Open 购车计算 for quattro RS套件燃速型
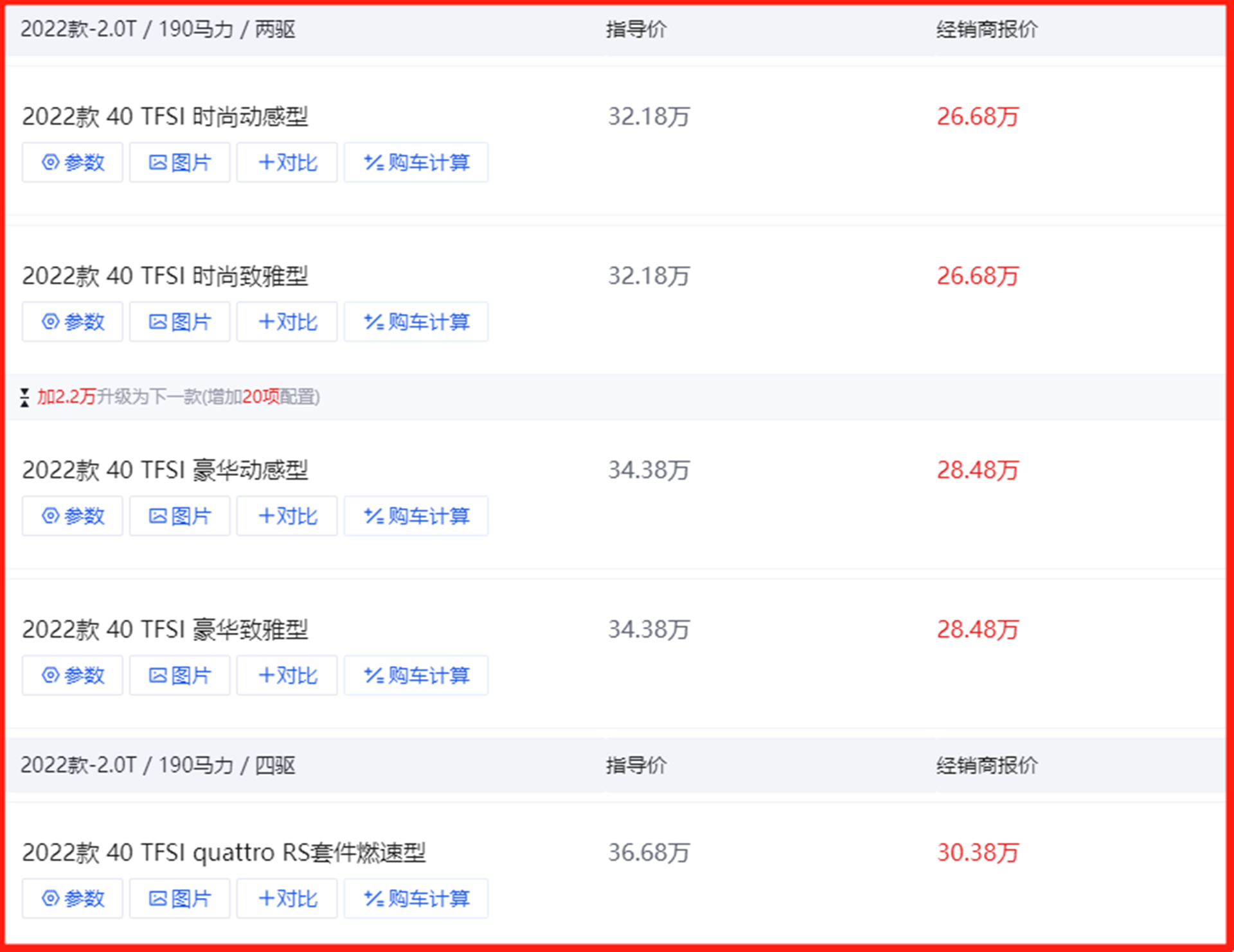Image resolution: width=1234 pixels, height=952 pixels. [416, 898]
